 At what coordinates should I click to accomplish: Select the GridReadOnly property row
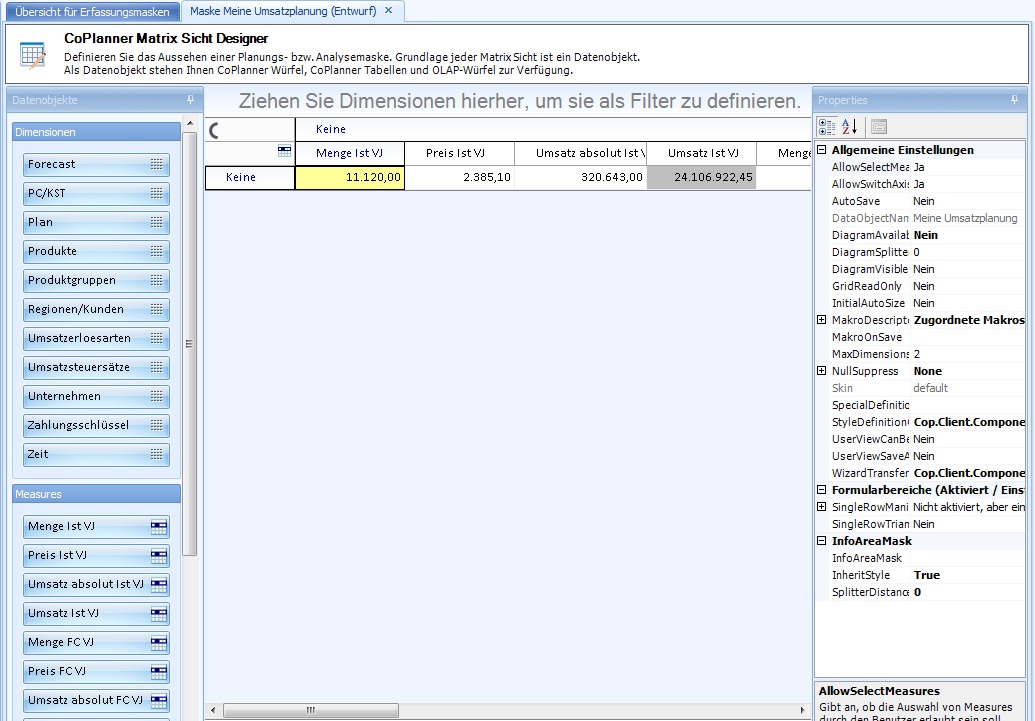(x=921, y=286)
